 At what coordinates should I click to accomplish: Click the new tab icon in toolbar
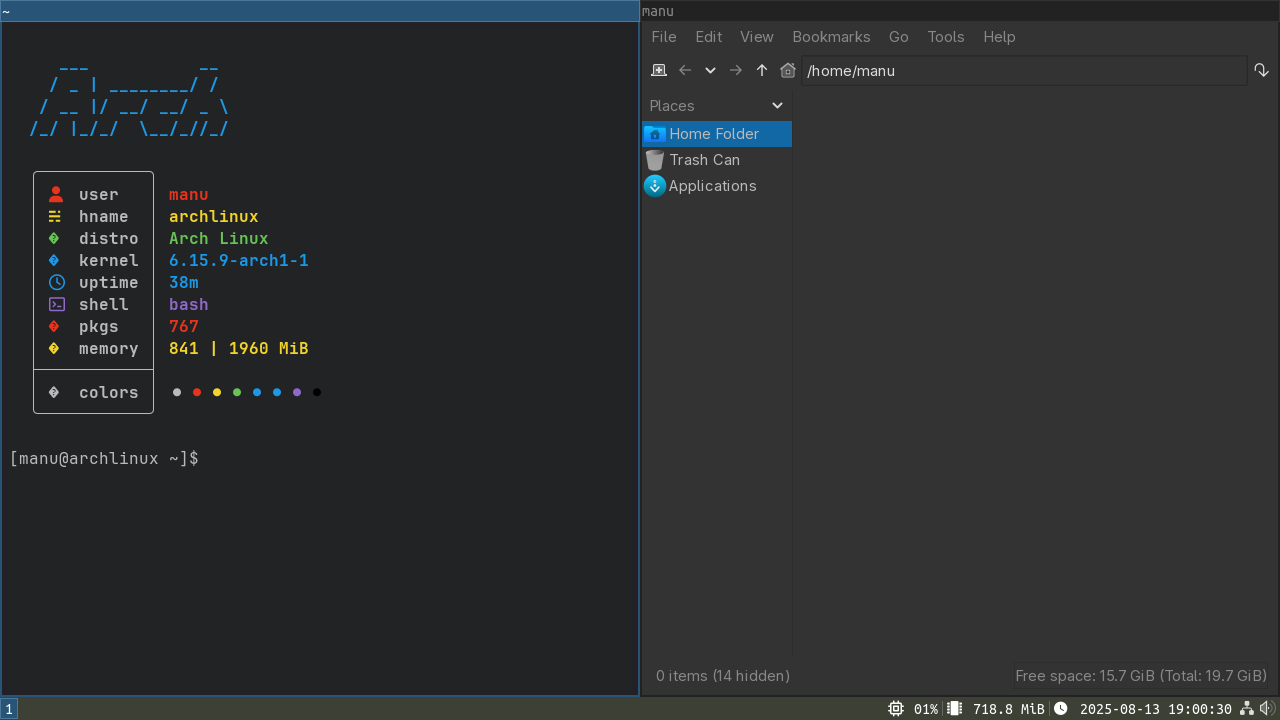[x=658, y=70]
